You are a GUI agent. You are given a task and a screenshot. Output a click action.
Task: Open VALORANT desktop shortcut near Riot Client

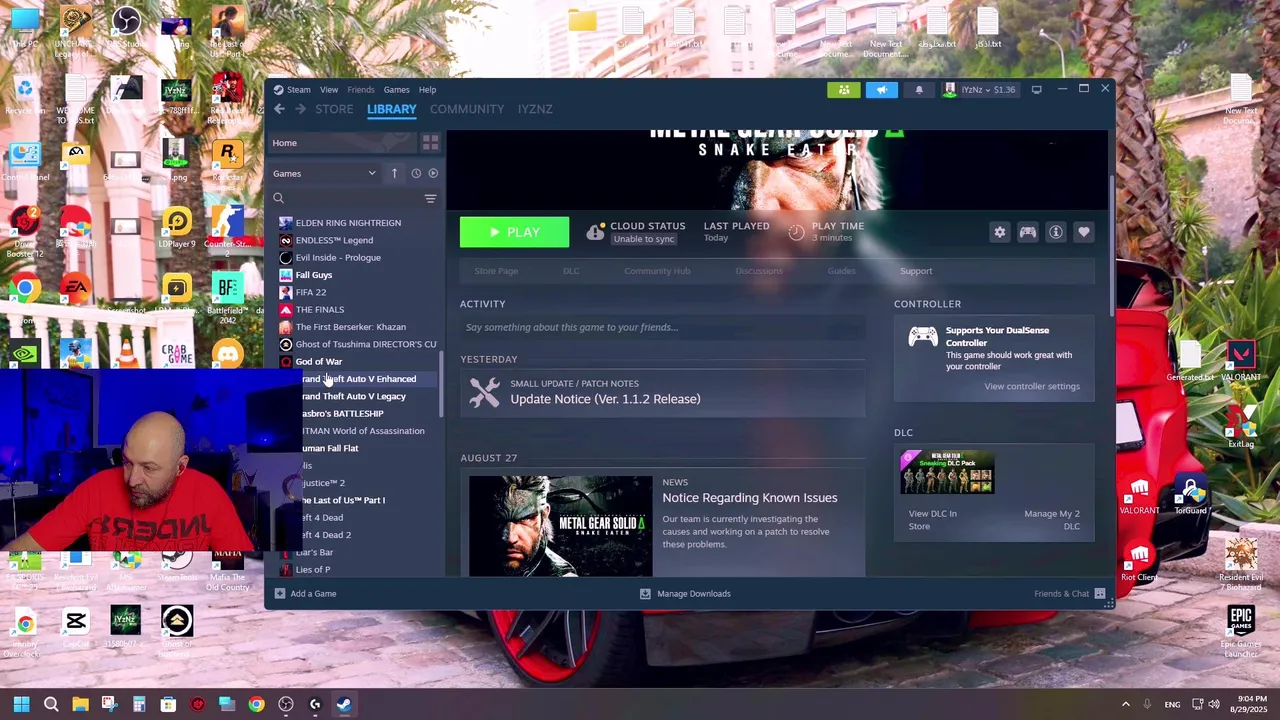tap(1139, 495)
